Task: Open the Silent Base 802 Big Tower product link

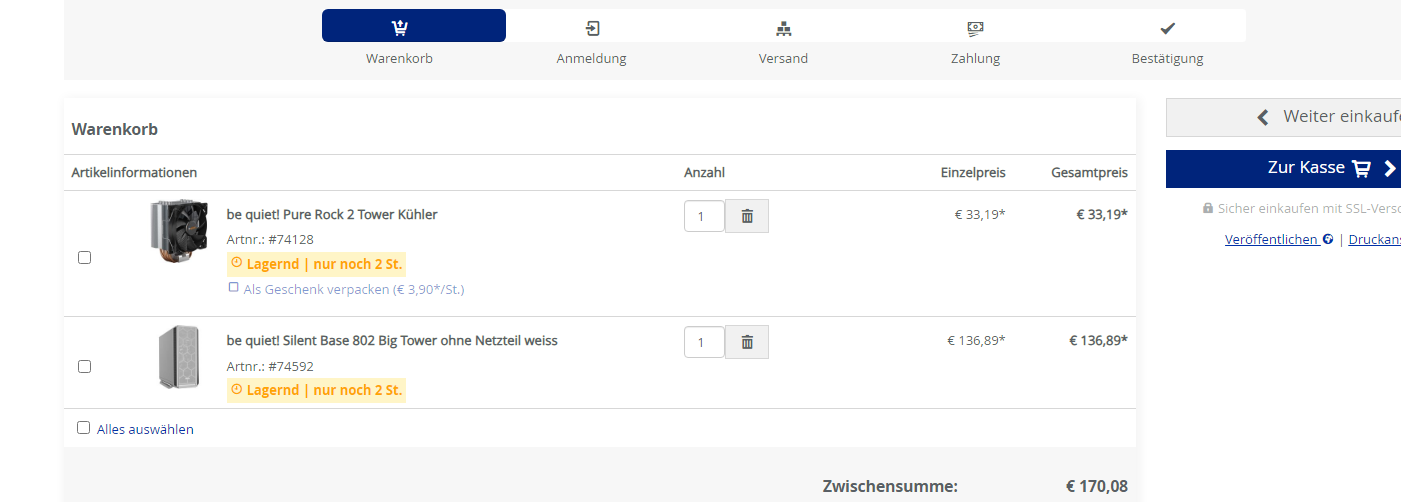Action: (x=392, y=340)
